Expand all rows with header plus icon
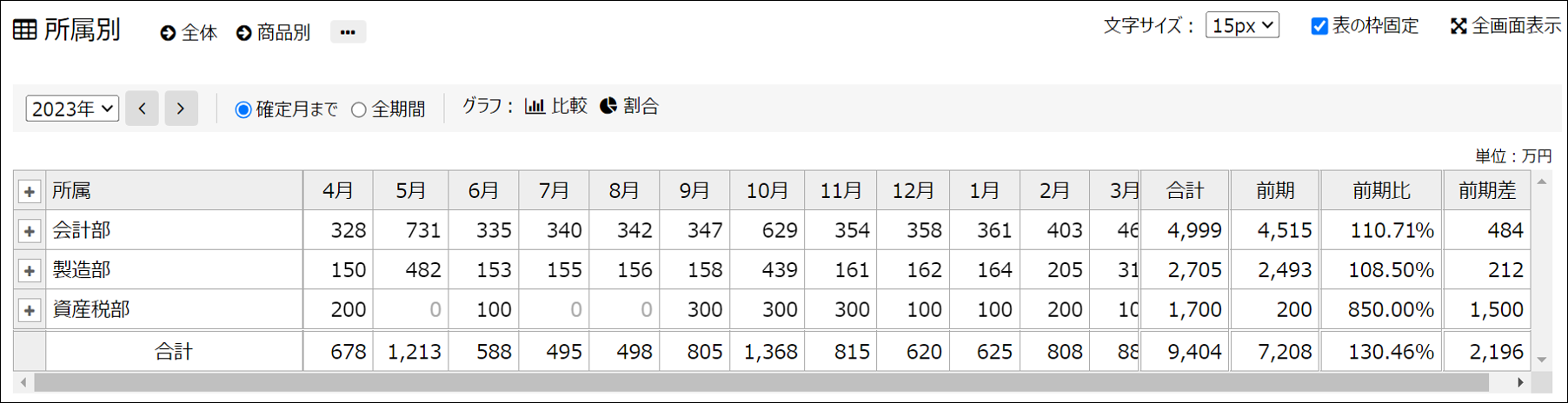1568x403 pixels. [30, 191]
